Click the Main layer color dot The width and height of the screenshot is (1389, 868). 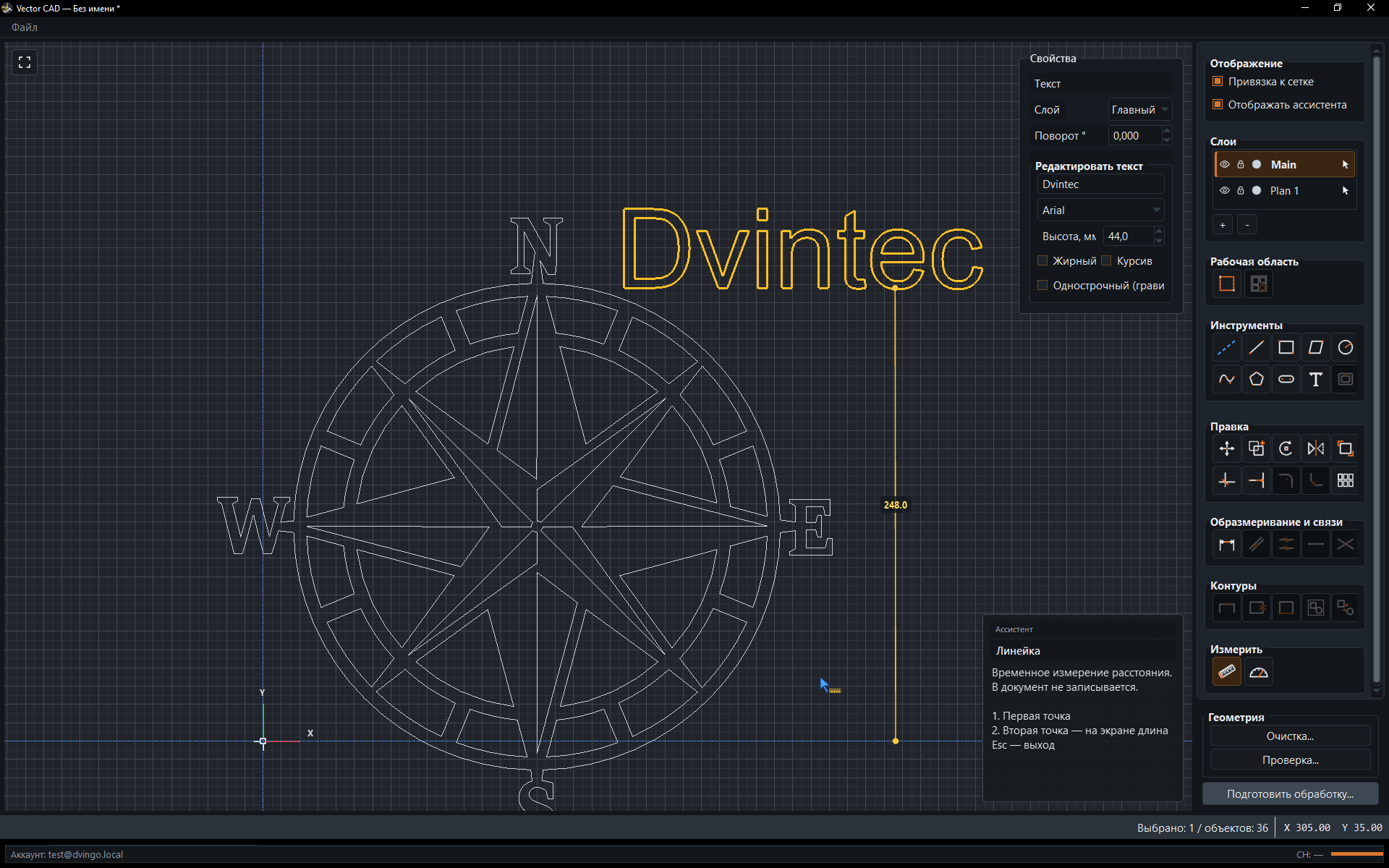tap(1257, 165)
